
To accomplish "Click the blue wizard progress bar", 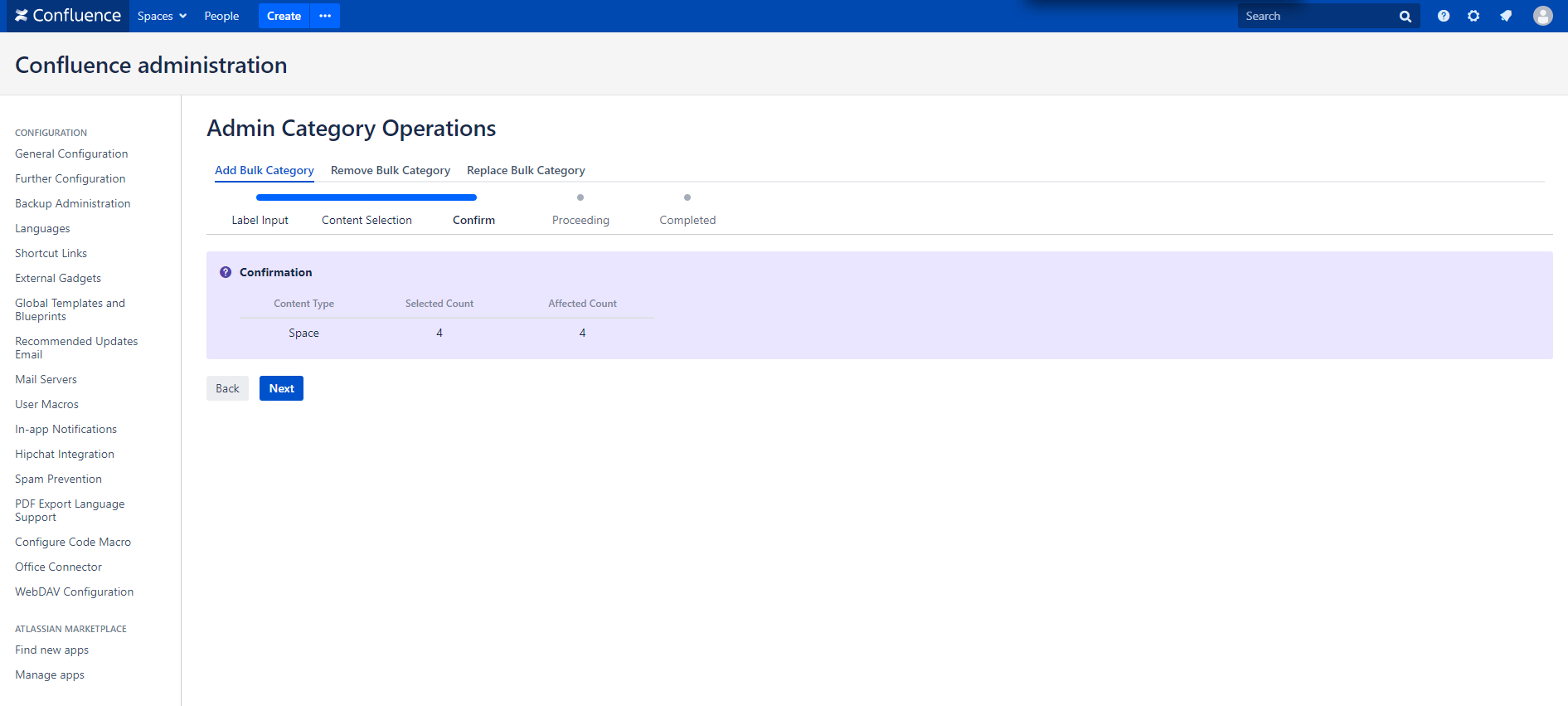I will point(367,197).
